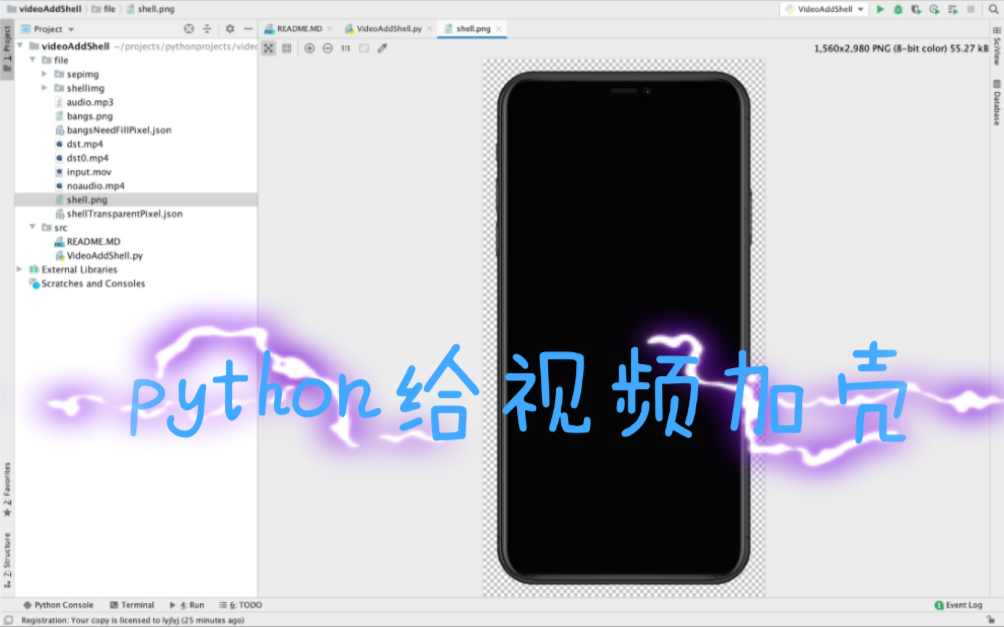
Task: Run VideoAddShell with Coverage
Action: [916, 9]
